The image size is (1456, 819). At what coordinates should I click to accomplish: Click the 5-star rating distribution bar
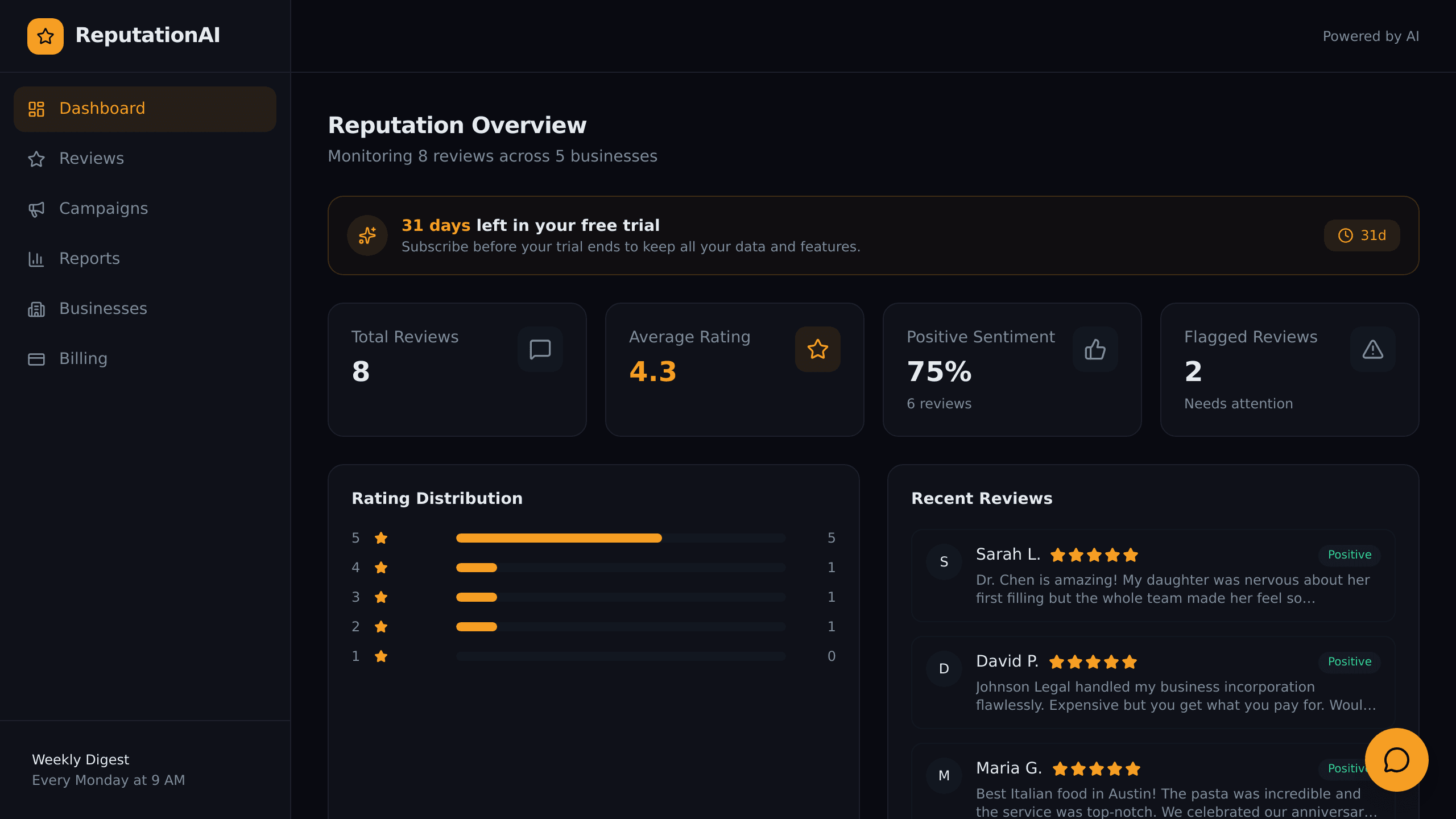[x=621, y=538]
